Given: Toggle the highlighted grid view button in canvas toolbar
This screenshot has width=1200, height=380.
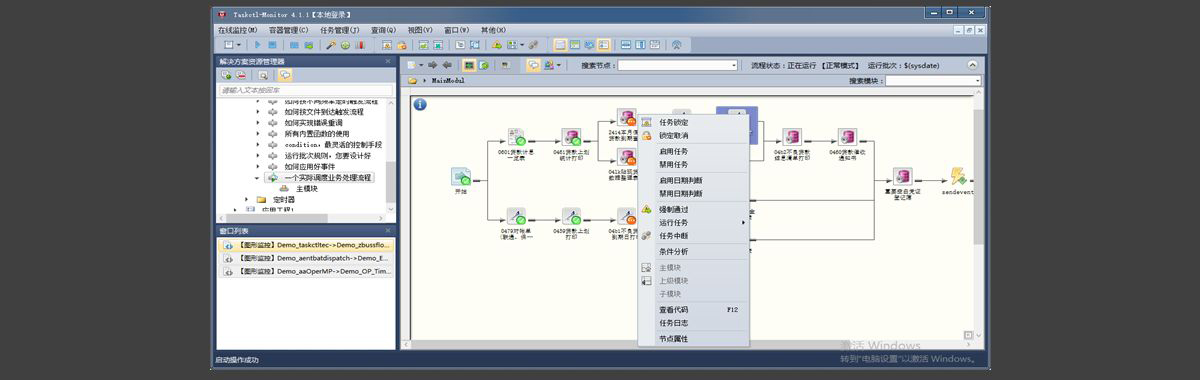Looking at the screenshot, I should 468,65.
